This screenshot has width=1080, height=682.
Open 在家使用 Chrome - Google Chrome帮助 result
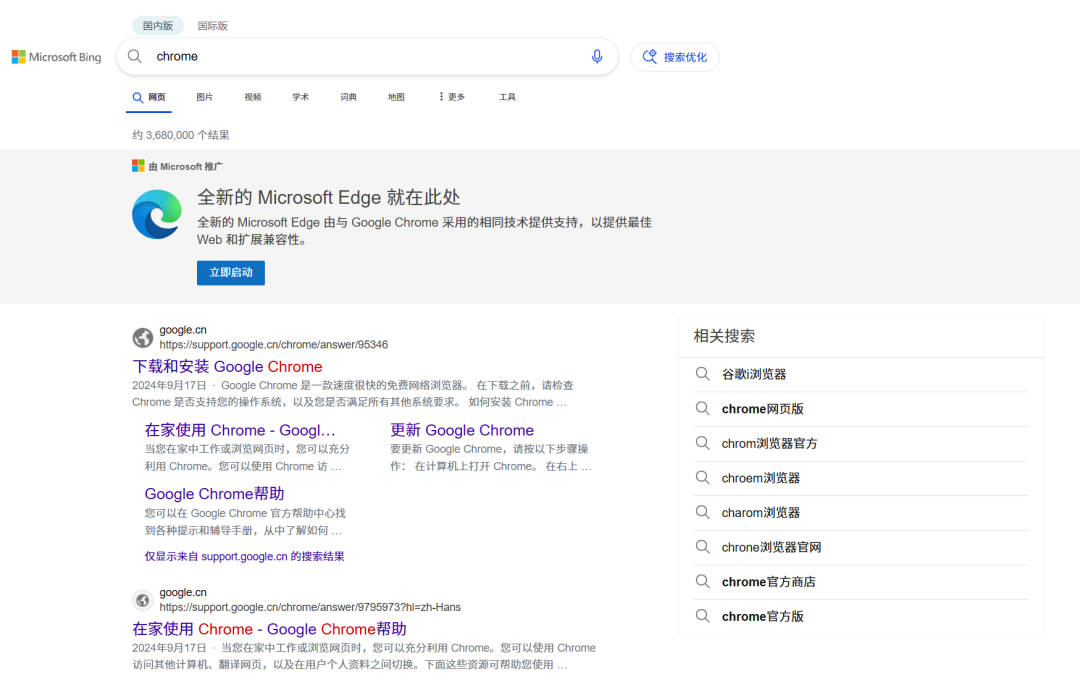click(269, 629)
